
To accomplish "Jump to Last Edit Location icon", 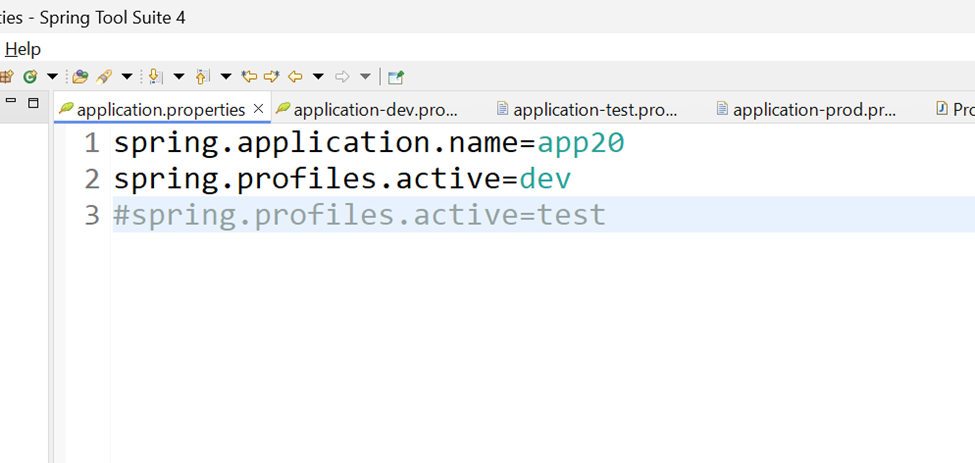I will pos(249,77).
